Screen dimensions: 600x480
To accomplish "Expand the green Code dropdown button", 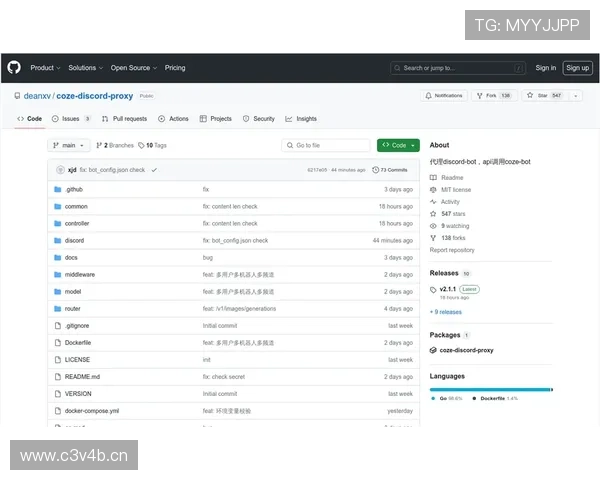I will tap(398, 145).
